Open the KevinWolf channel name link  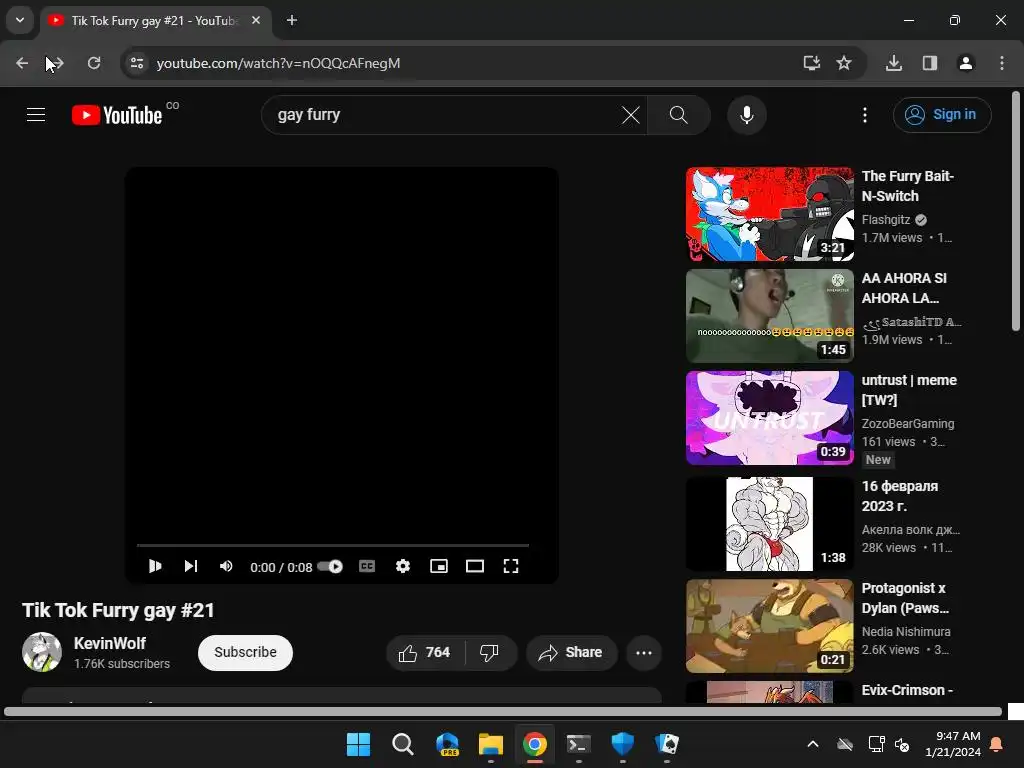coord(110,643)
